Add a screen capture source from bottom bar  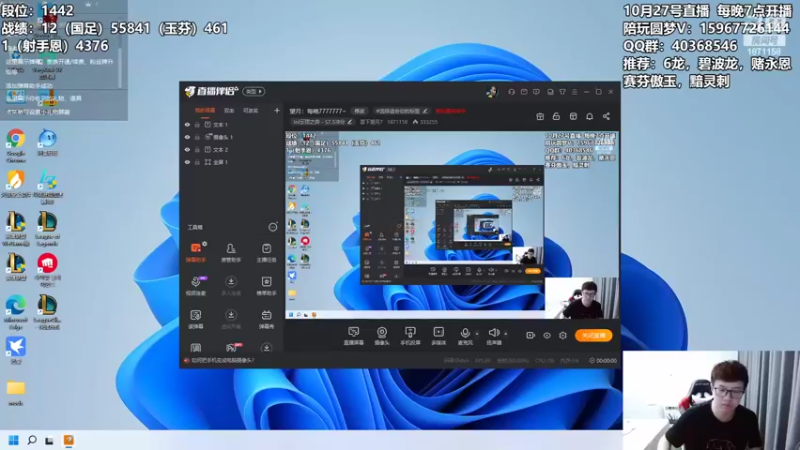click(x=353, y=336)
